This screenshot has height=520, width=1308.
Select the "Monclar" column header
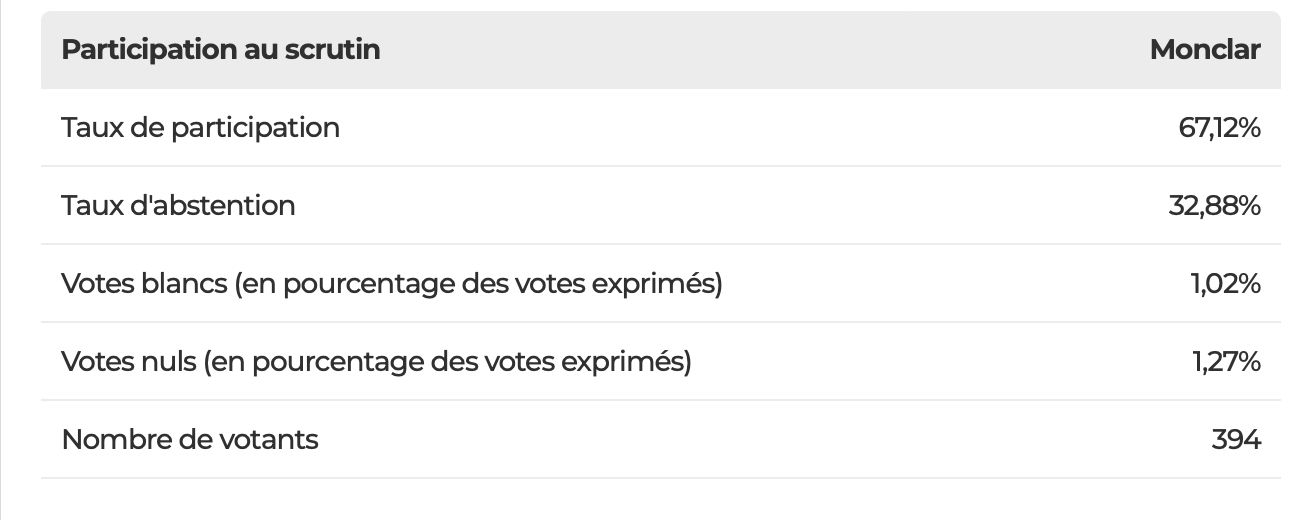(x=1205, y=50)
